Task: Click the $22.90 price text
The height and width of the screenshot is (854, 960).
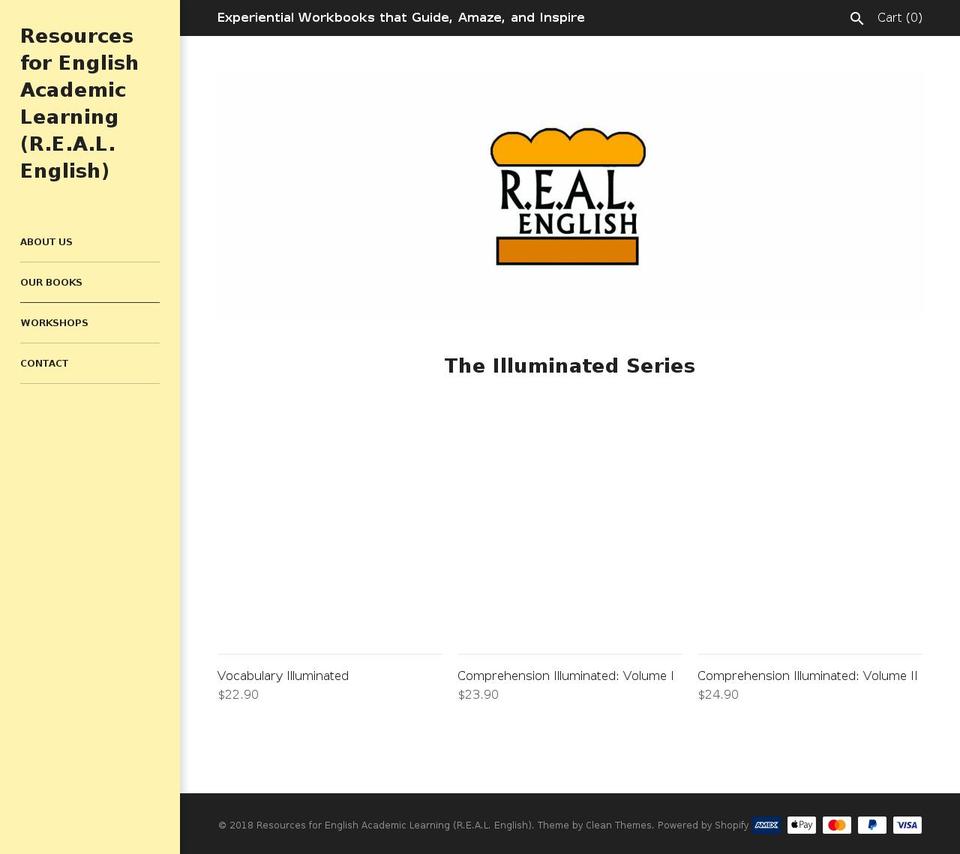Action: (x=238, y=695)
